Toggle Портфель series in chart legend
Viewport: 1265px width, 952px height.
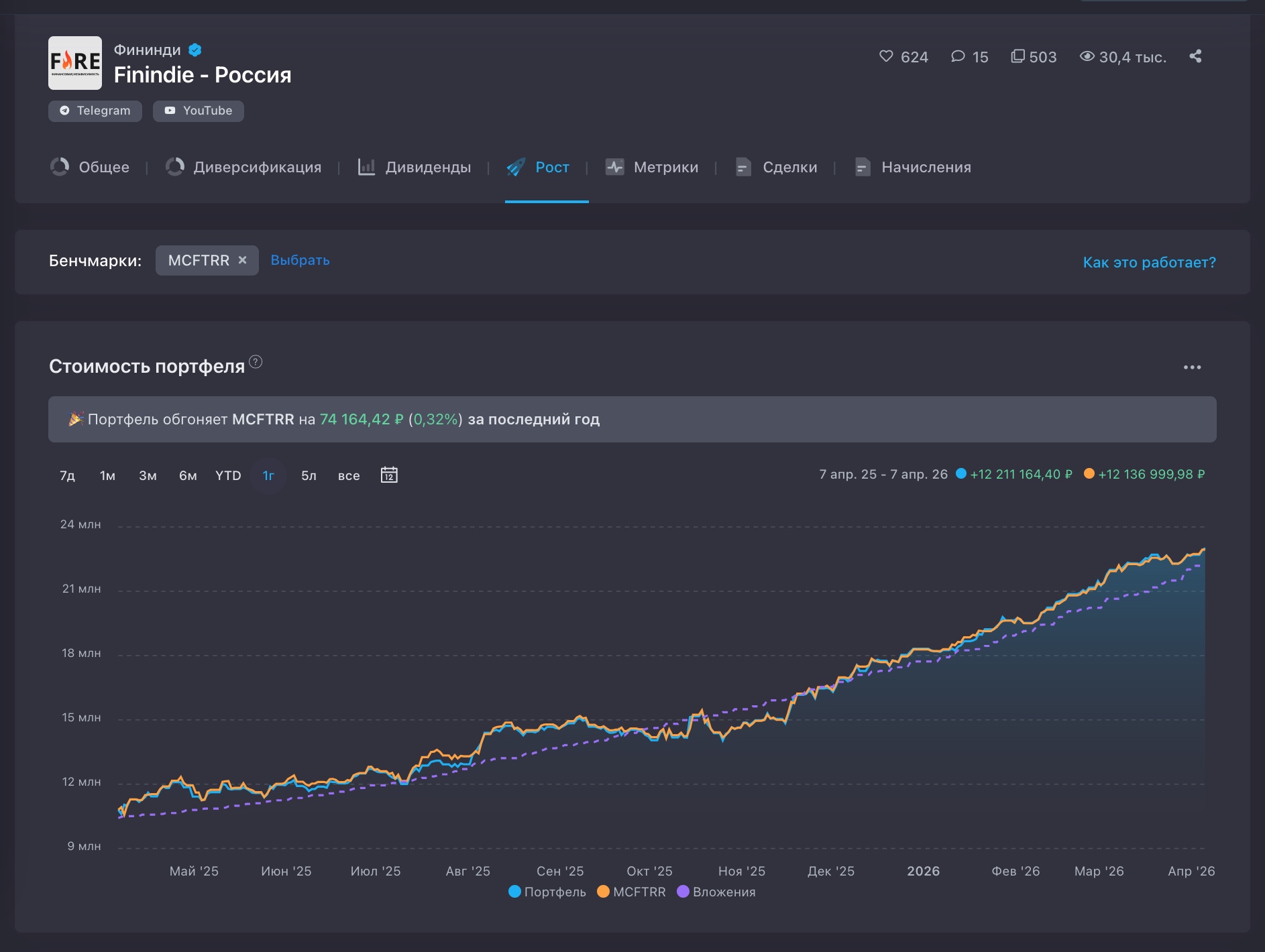[547, 892]
